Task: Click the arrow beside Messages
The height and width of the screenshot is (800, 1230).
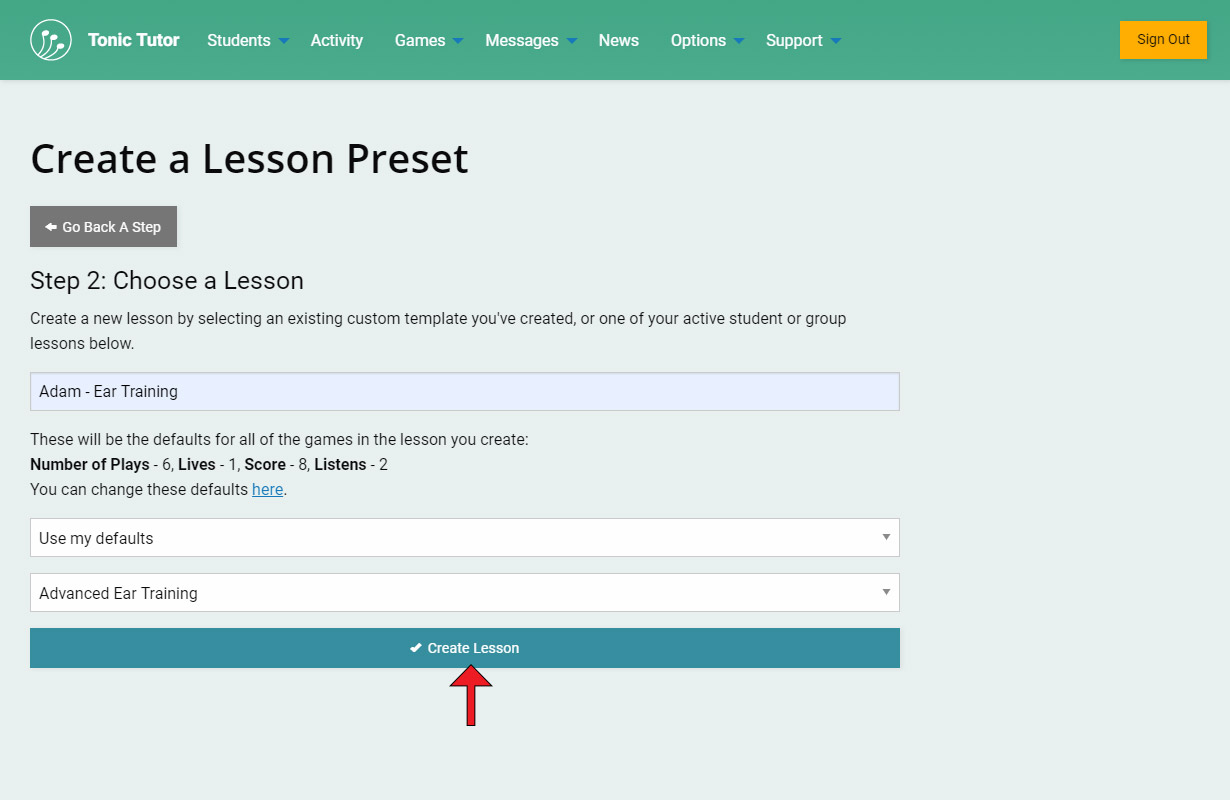Action: coord(572,41)
